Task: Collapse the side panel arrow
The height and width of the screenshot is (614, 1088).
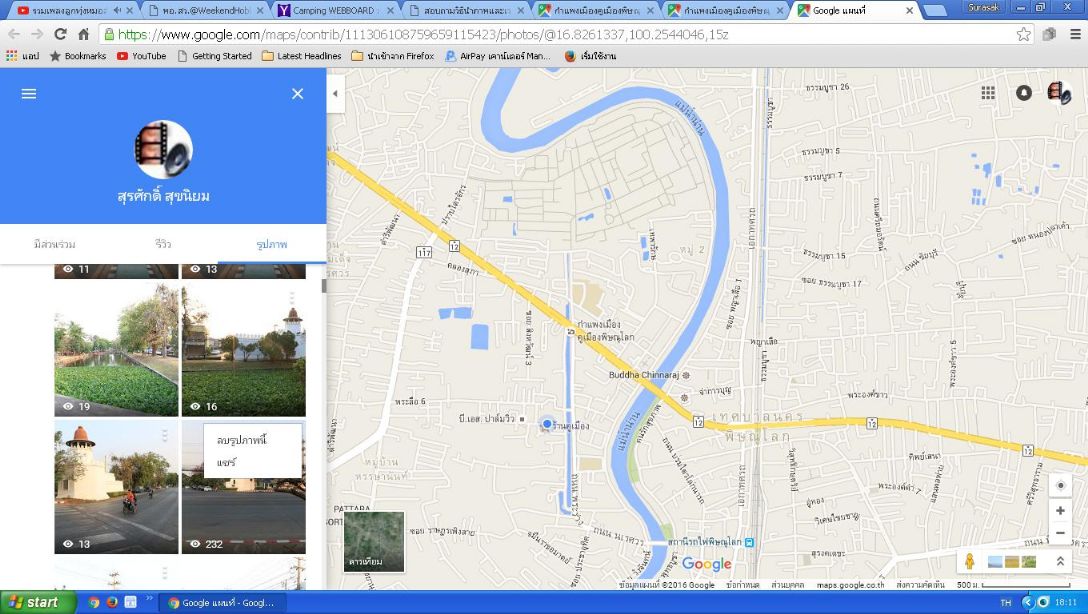Action: point(335,93)
